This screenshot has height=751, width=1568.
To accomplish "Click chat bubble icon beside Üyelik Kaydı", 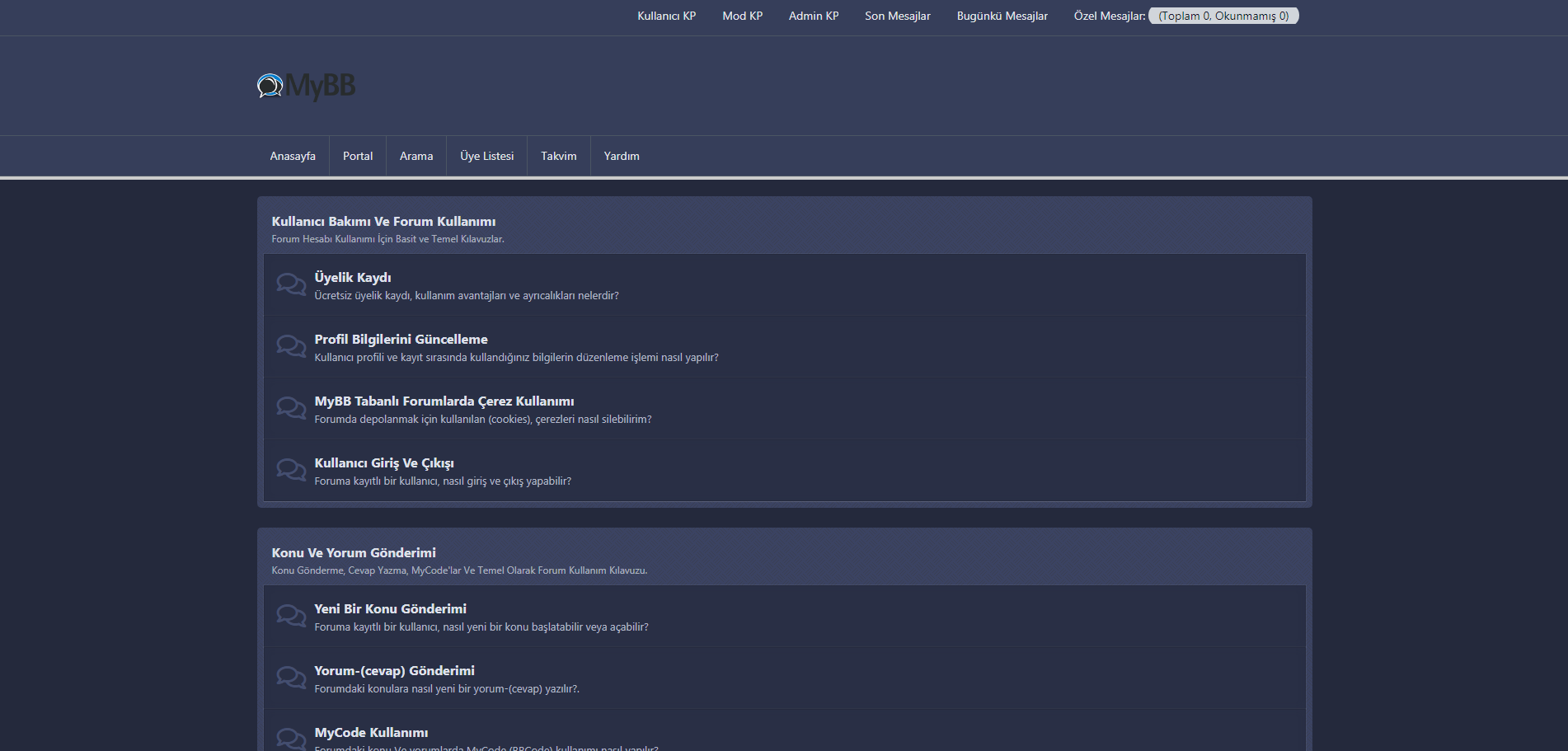I will coord(291,284).
